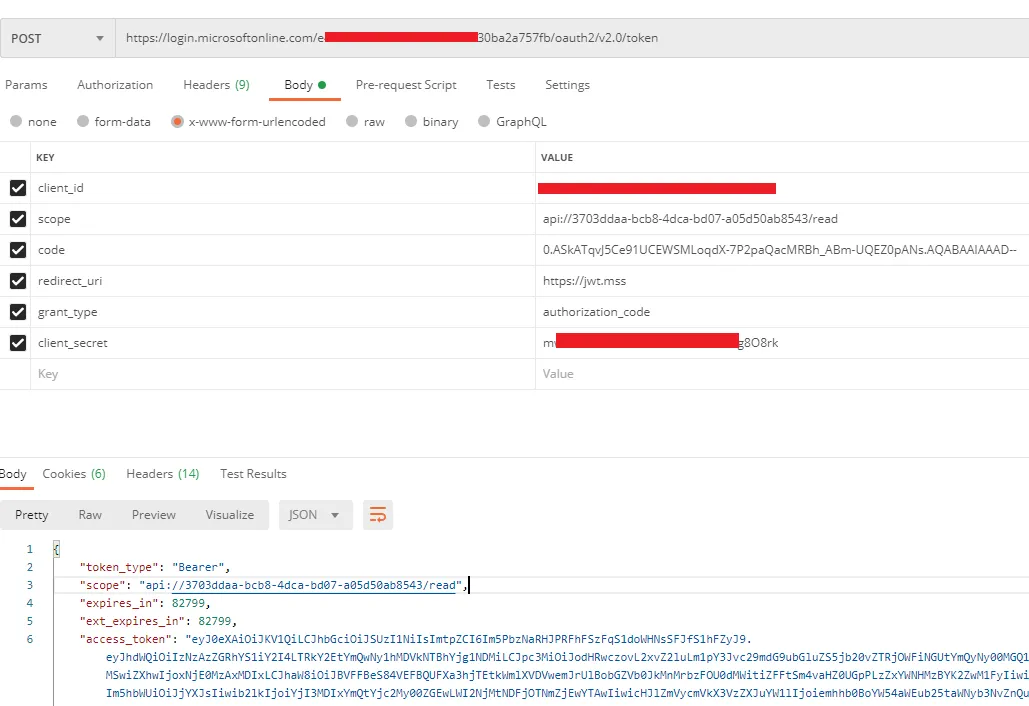Click the "ext_expires_in" response line
Viewport: 1029px width, 706px height.
(x=158, y=621)
